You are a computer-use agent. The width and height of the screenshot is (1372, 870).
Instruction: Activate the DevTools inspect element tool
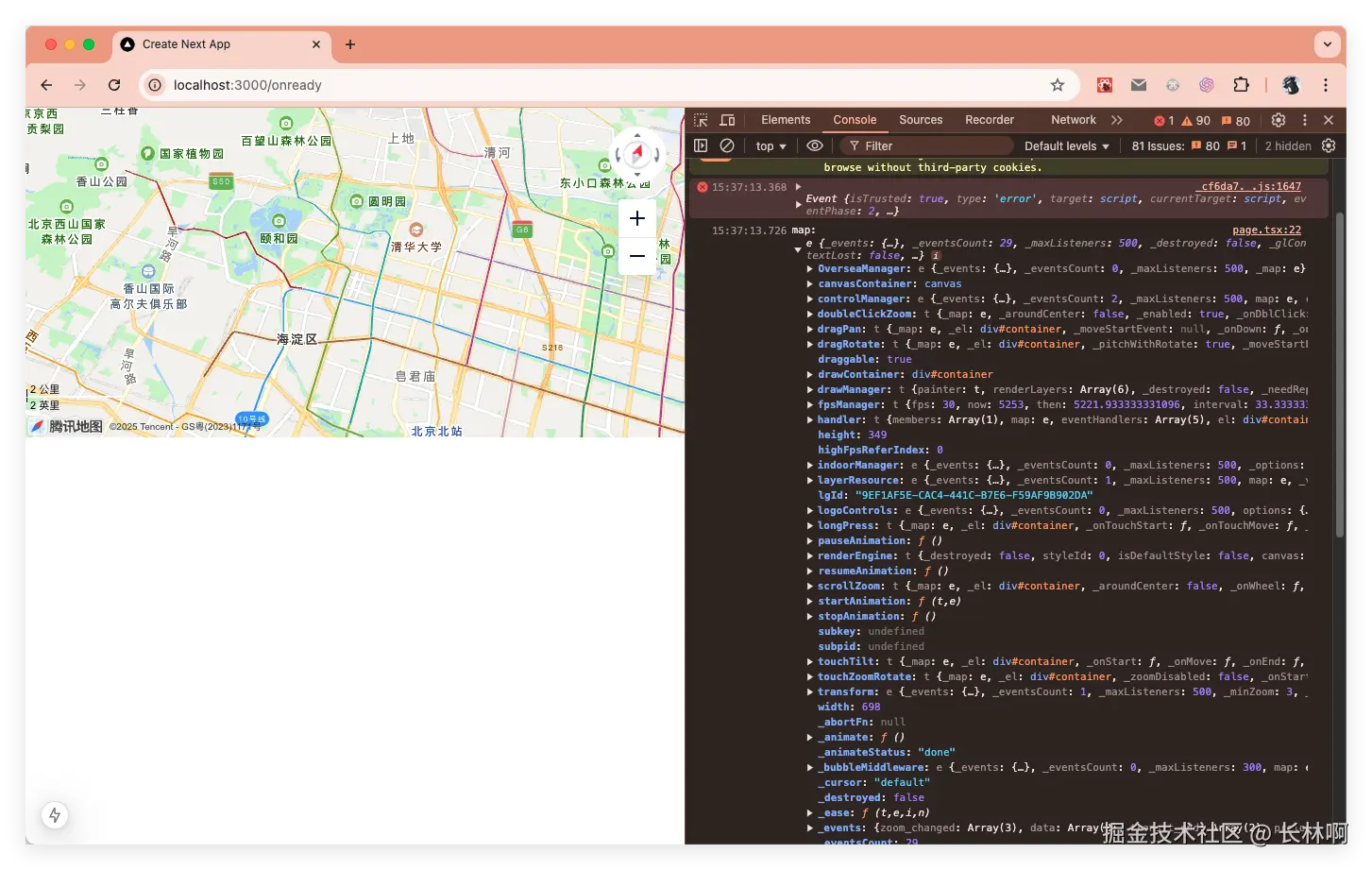pyautogui.click(x=701, y=120)
